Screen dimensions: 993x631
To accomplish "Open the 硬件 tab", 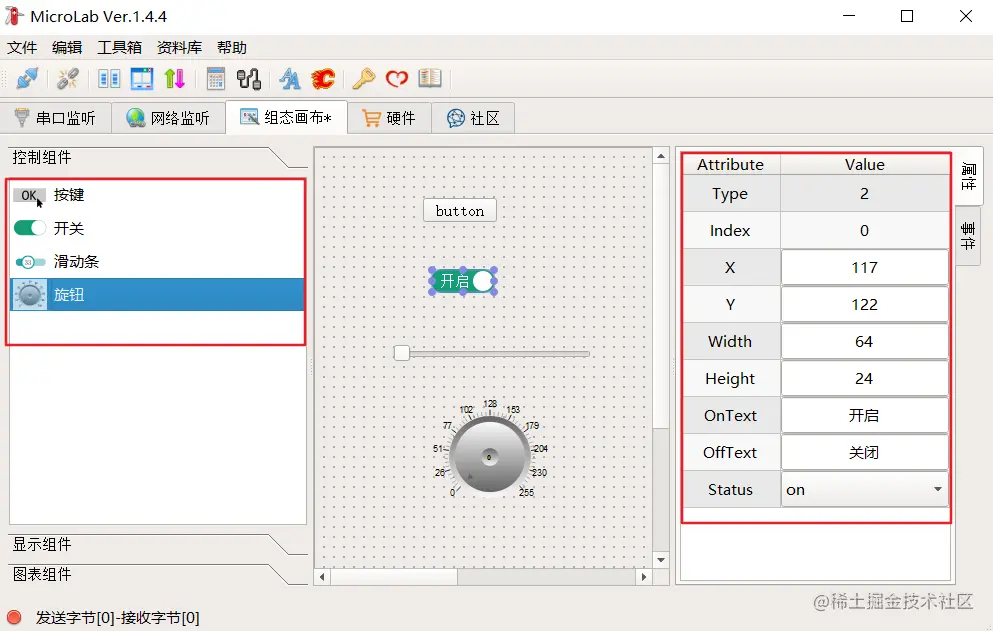I will click(389, 118).
